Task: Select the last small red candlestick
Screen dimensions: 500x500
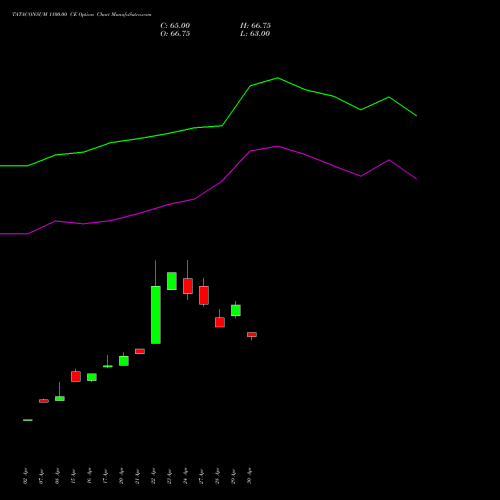Action: [252, 334]
